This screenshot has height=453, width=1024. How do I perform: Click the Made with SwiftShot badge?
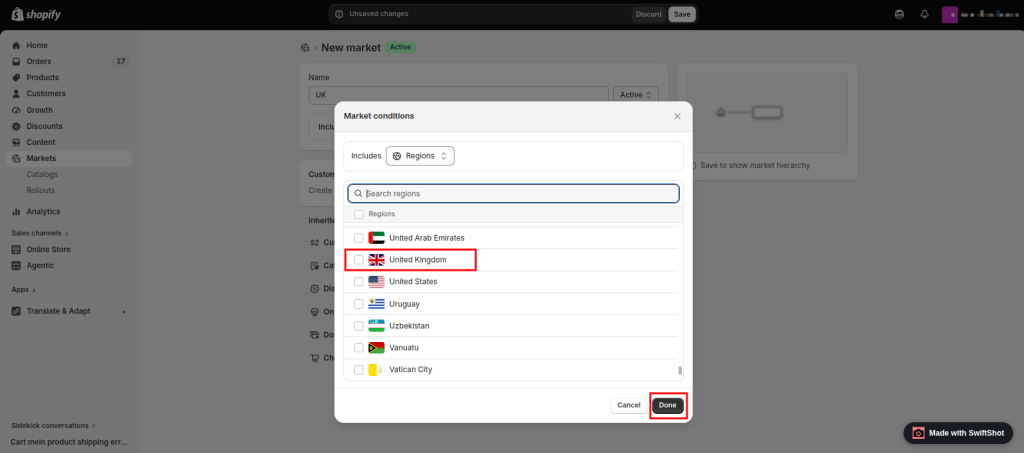pyautogui.click(x=958, y=433)
